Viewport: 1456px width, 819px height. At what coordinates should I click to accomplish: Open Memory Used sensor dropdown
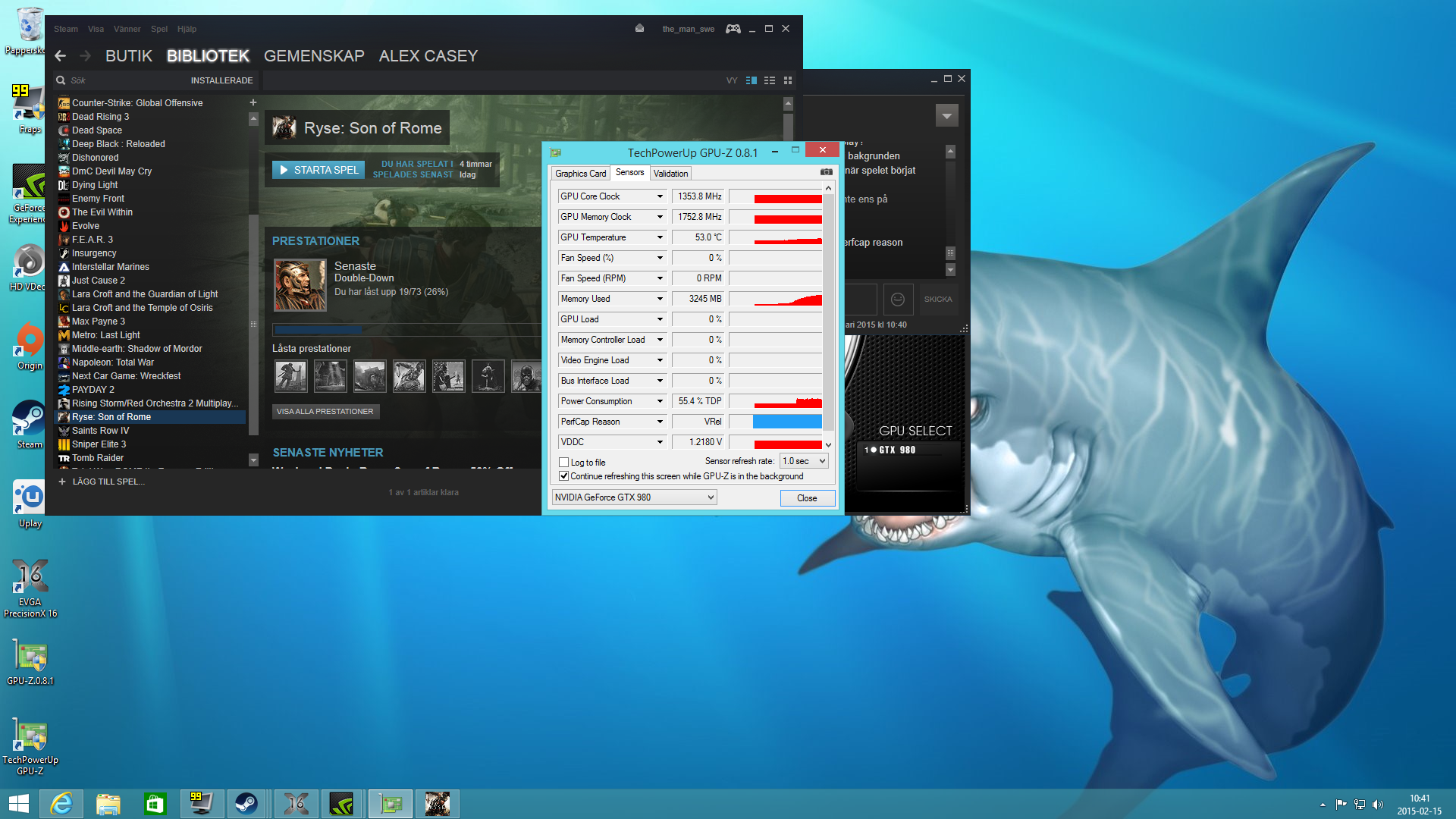[x=660, y=299]
